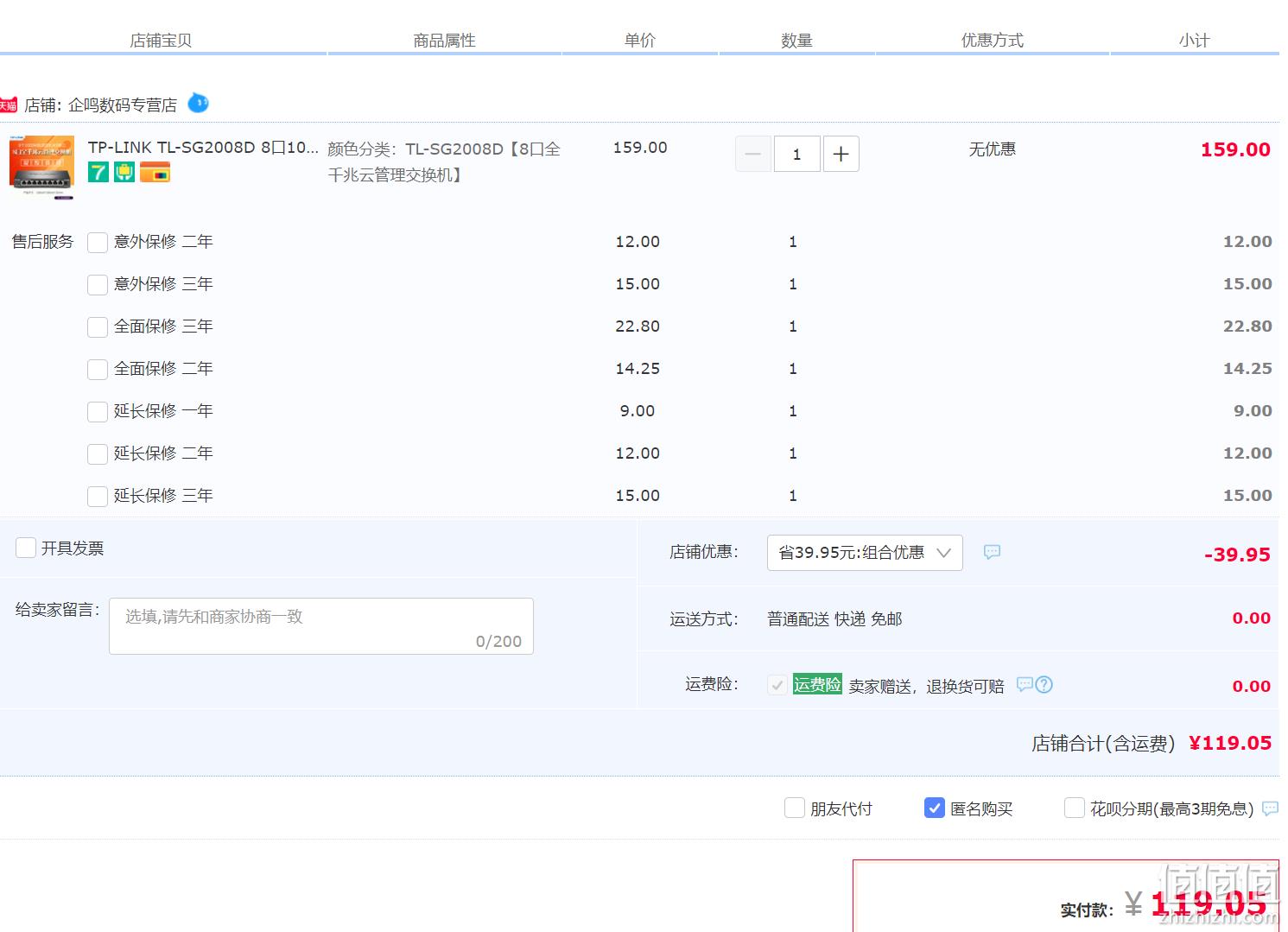Open the TP-LINK switch product thumbnail
This screenshot has width=1288, height=932.
(41, 167)
